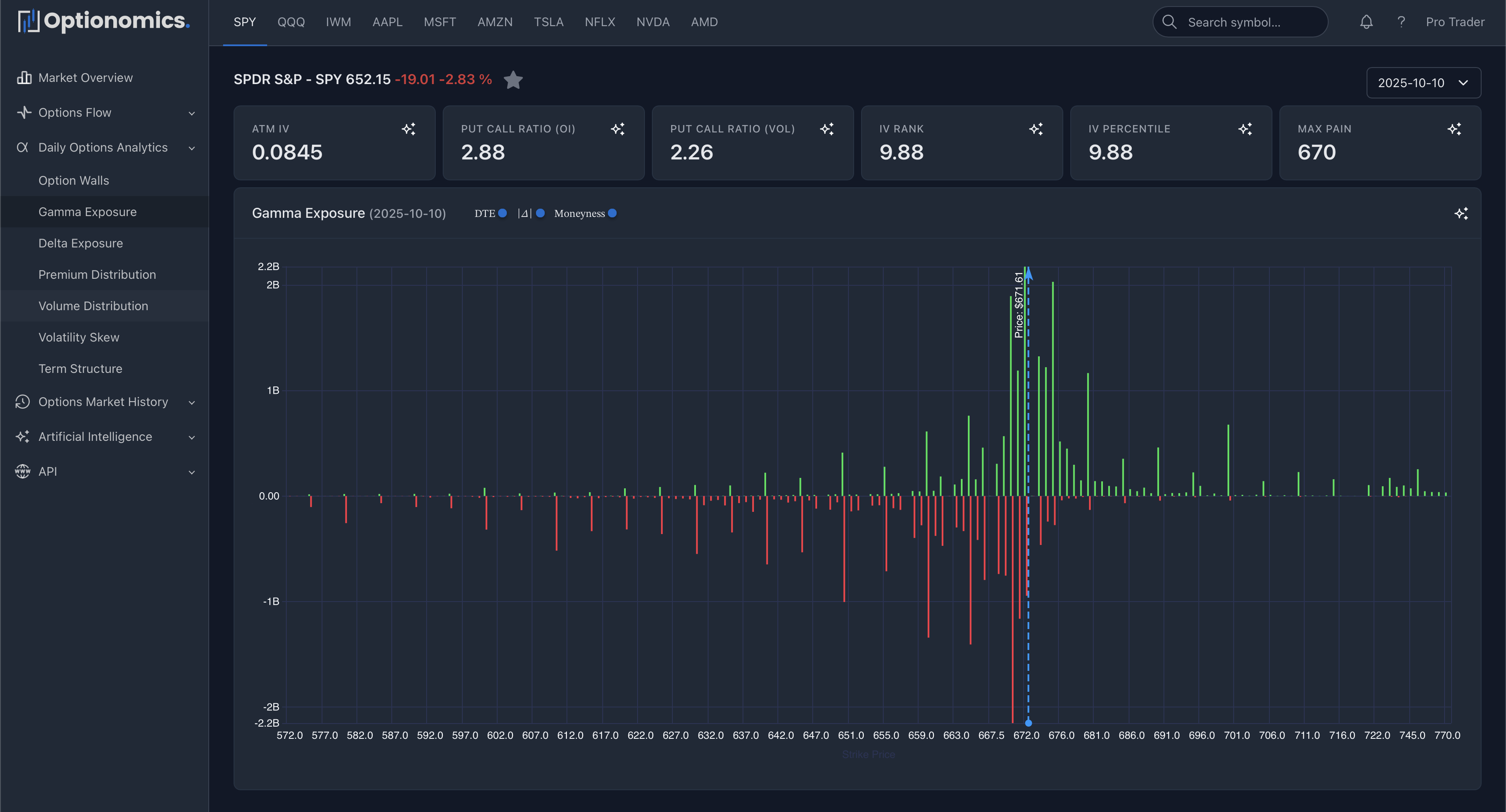Toggle the DTE indicator on Gamma Exposure

coord(502,213)
